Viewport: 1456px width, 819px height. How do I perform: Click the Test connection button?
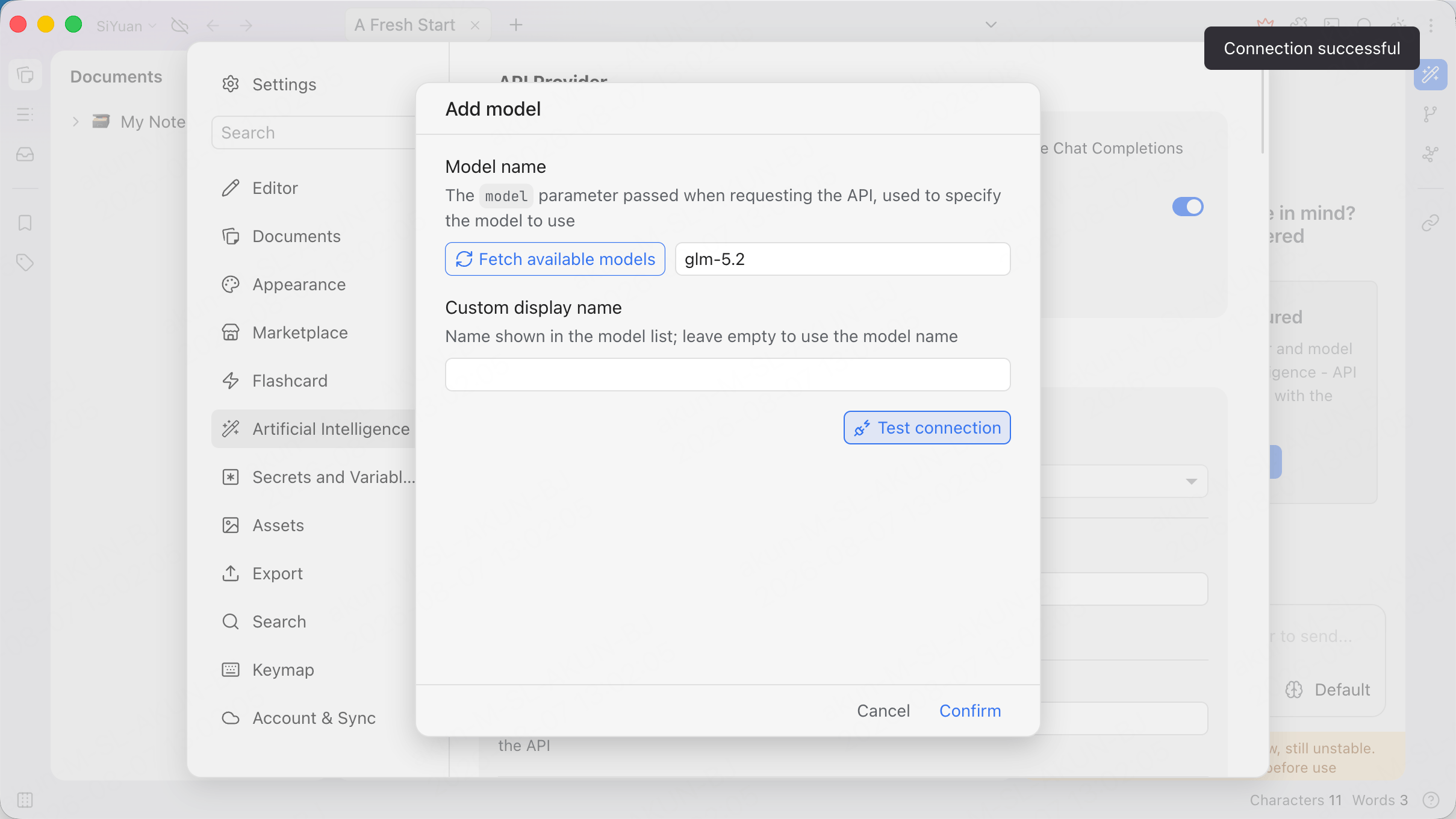(927, 428)
